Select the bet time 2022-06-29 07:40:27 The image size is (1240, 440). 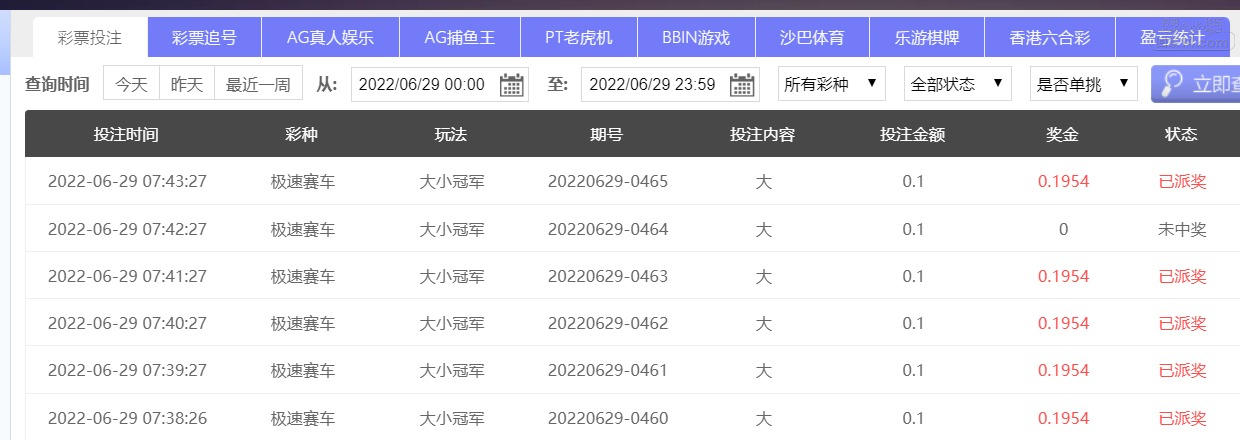(127, 323)
